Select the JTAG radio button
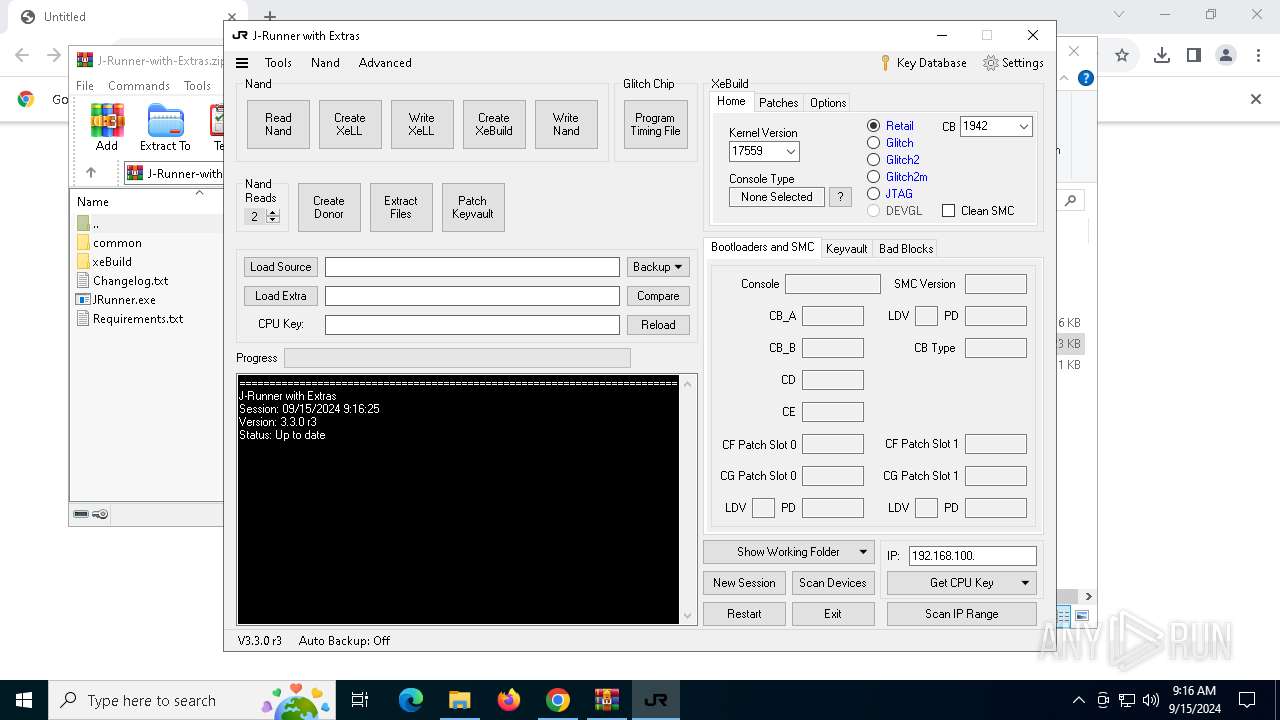 coord(873,194)
